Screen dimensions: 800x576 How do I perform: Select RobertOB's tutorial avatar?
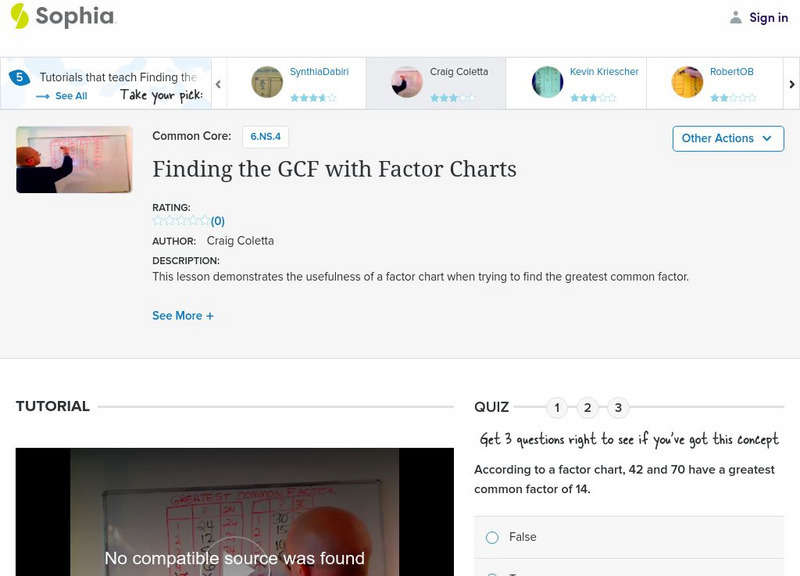click(x=687, y=82)
